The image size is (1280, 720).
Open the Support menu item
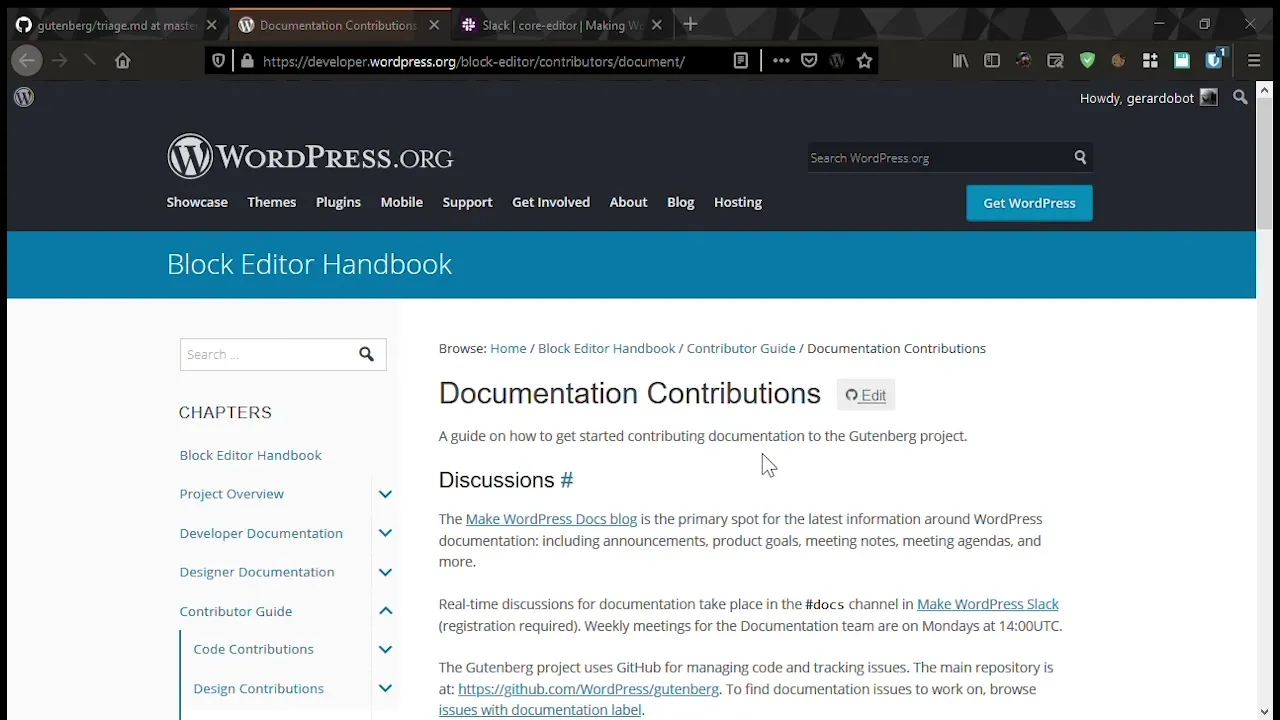[x=467, y=202]
